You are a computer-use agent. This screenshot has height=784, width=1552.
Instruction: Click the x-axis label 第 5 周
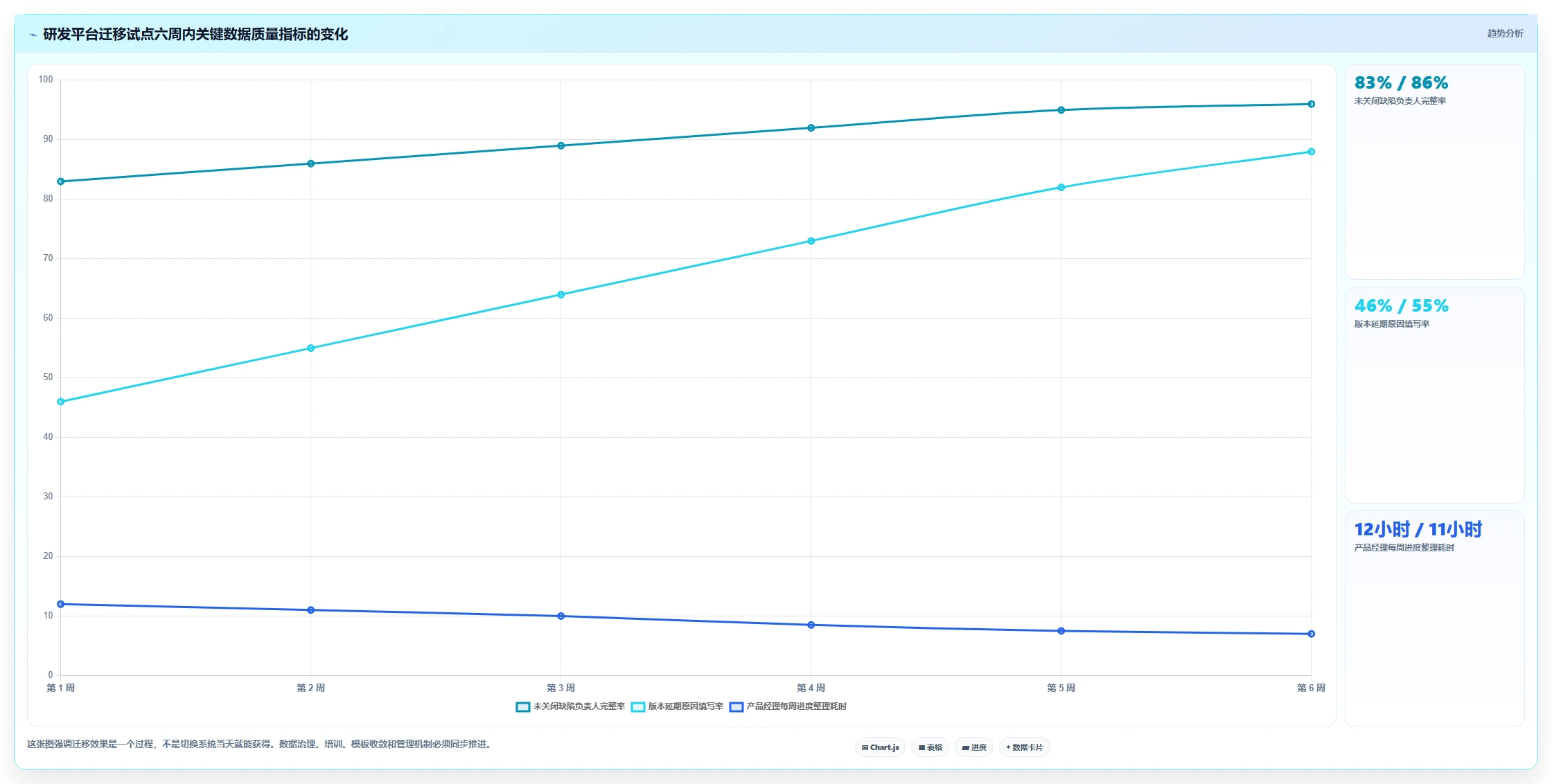1061,688
